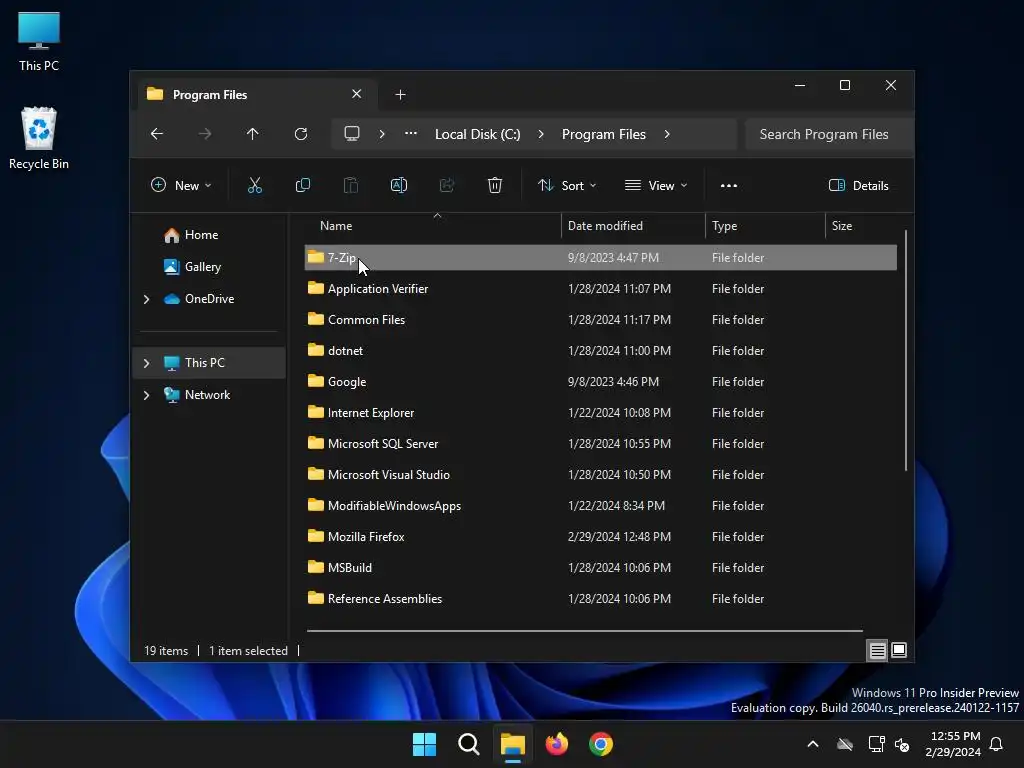Viewport: 1024px width, 768px height.
Task: Refresh the Program Files folder view
Action: (300, 134)
